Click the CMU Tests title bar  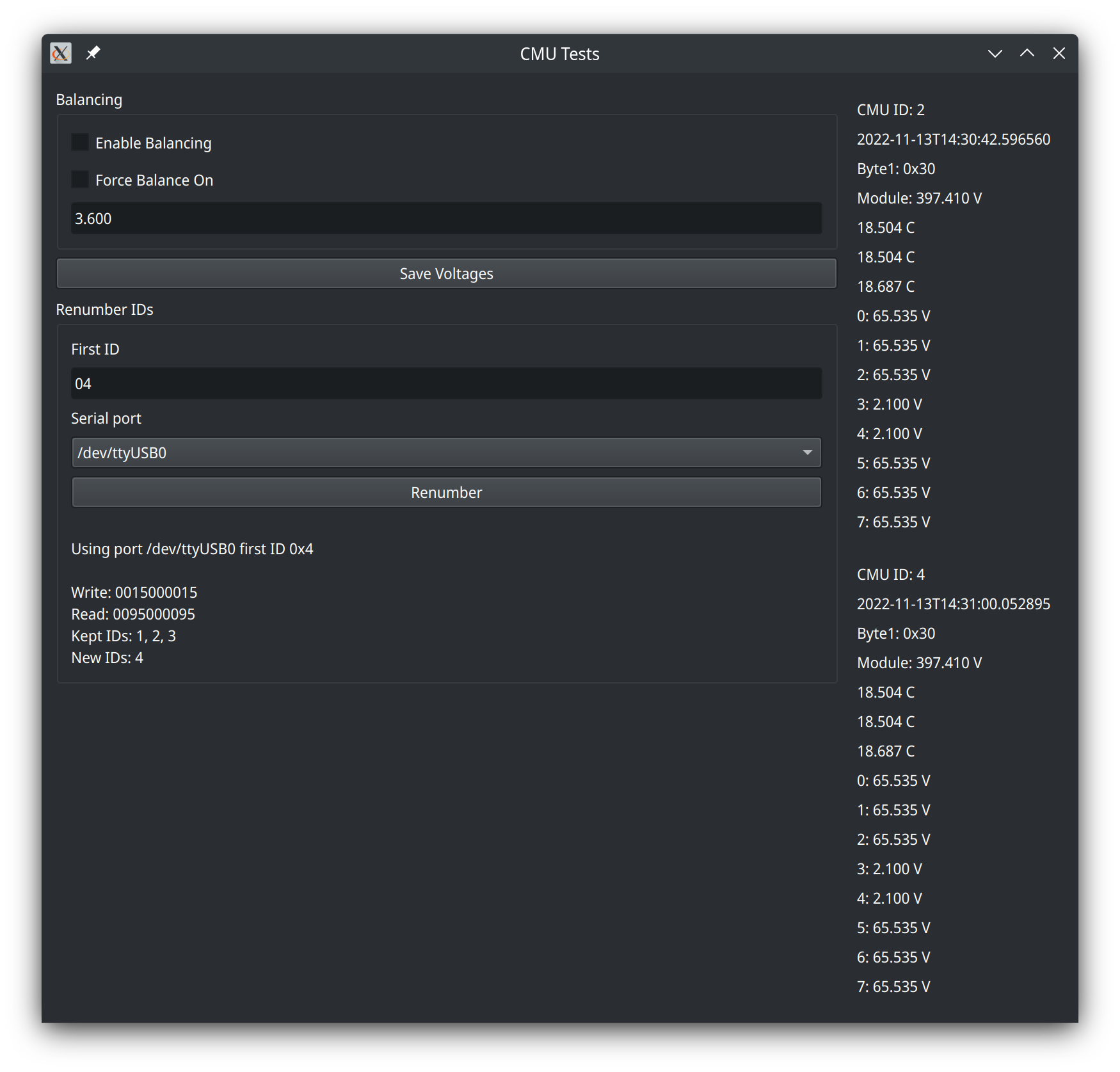click(559, 54)
